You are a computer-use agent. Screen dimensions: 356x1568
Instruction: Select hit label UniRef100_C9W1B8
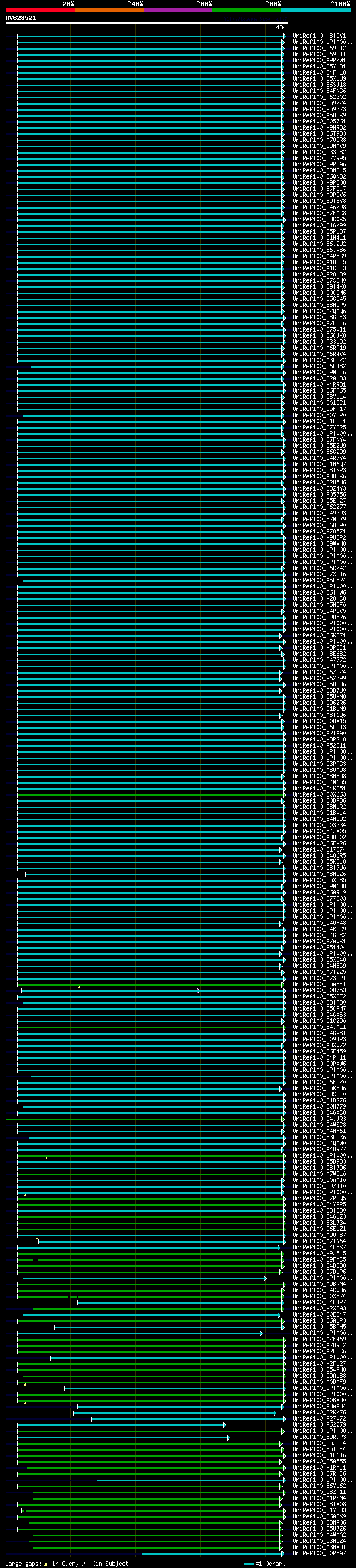(319, 886)
